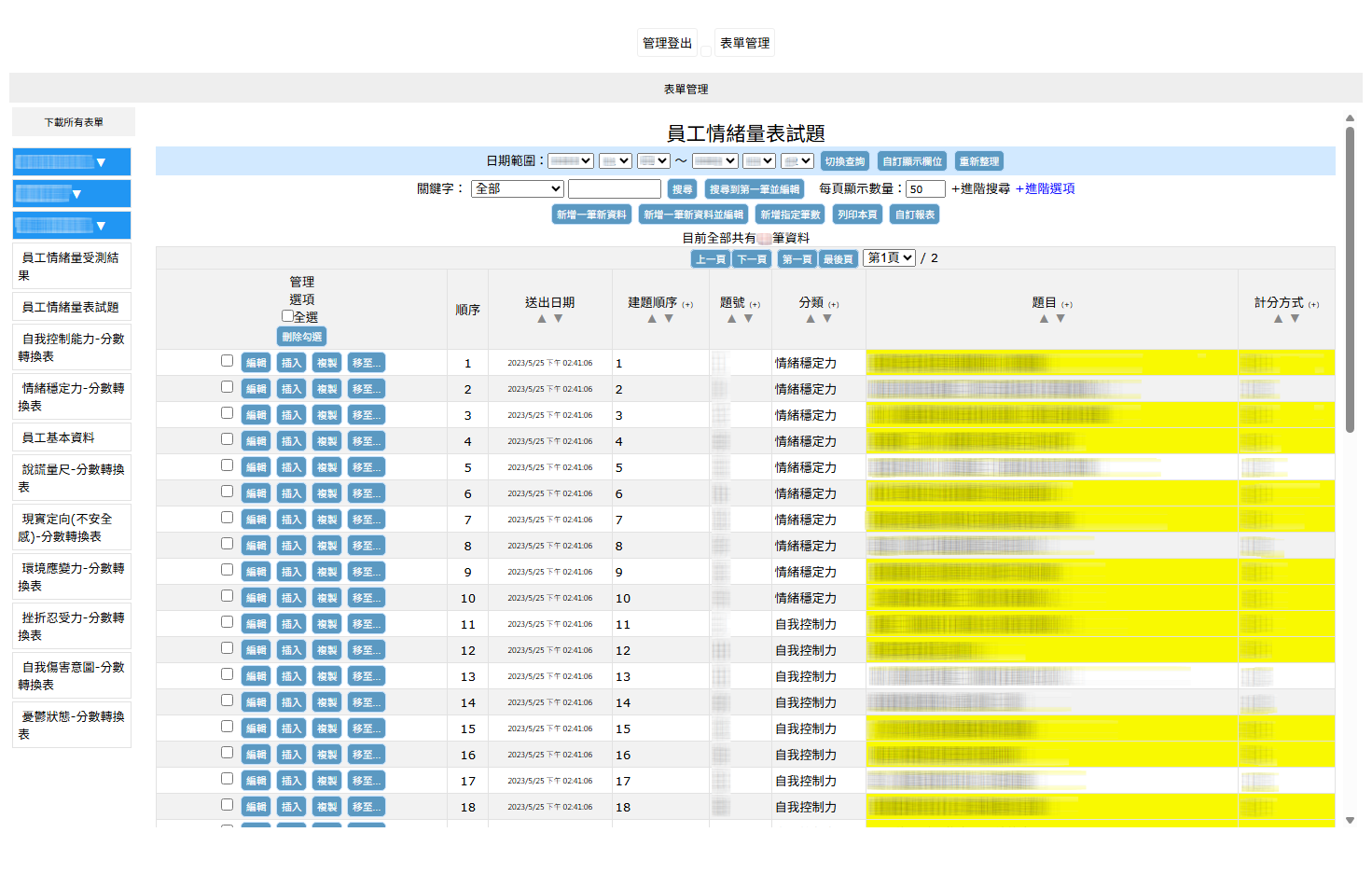Open the +進階選項 link

[1045, 188]
